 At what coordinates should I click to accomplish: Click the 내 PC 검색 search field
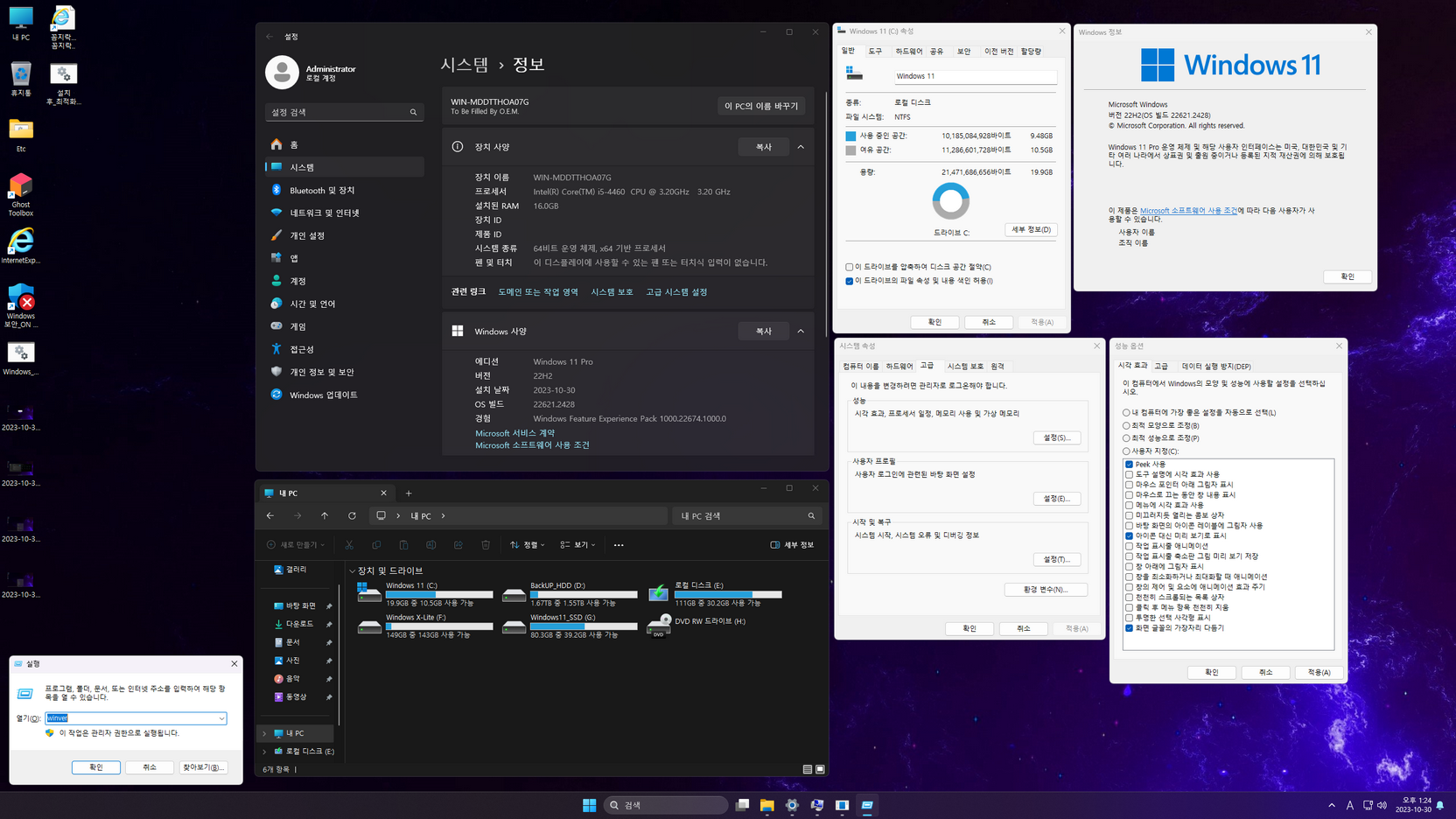(748, 516)
